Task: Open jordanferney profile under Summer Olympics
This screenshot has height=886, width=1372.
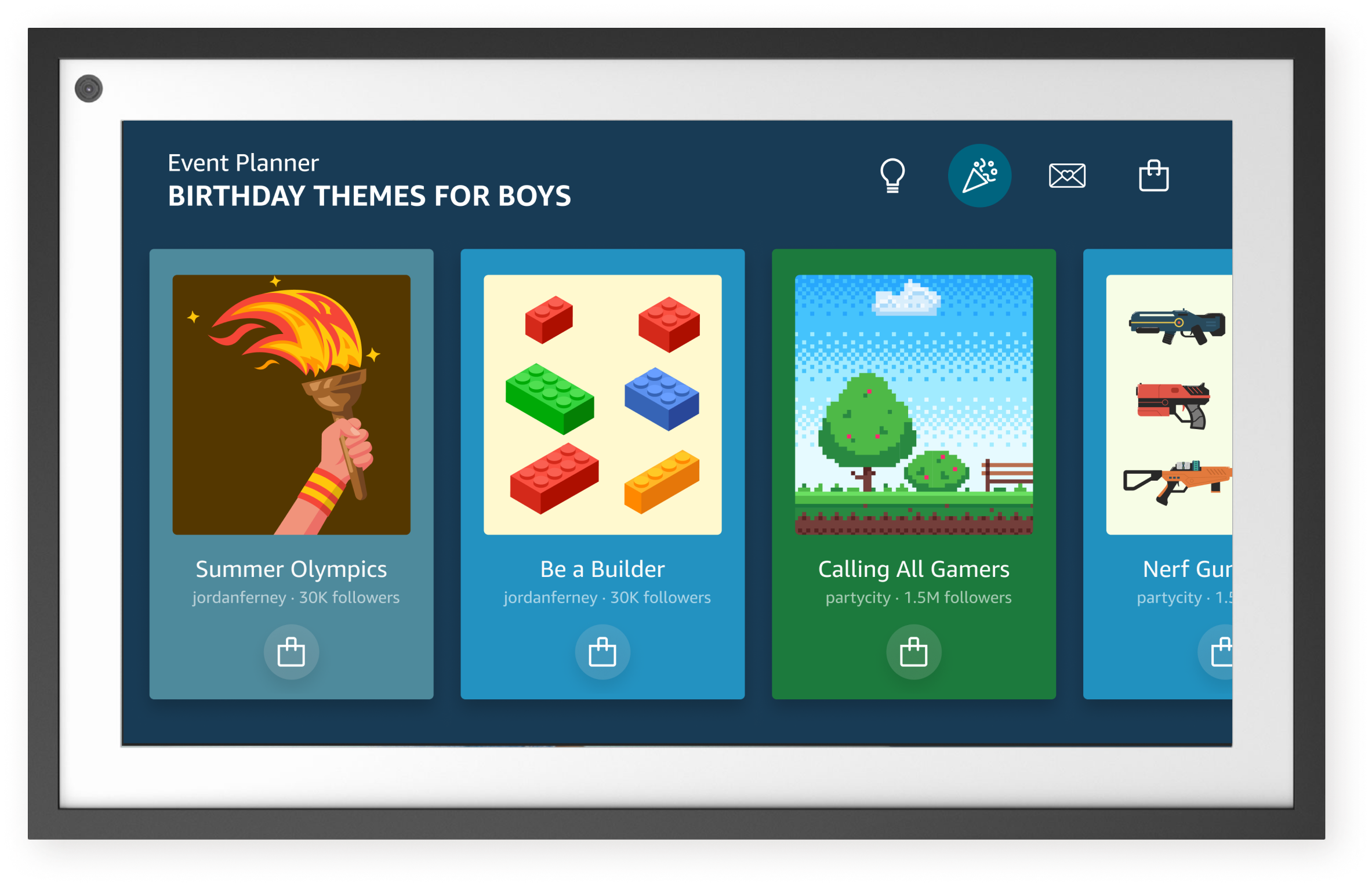Action: 239,597
